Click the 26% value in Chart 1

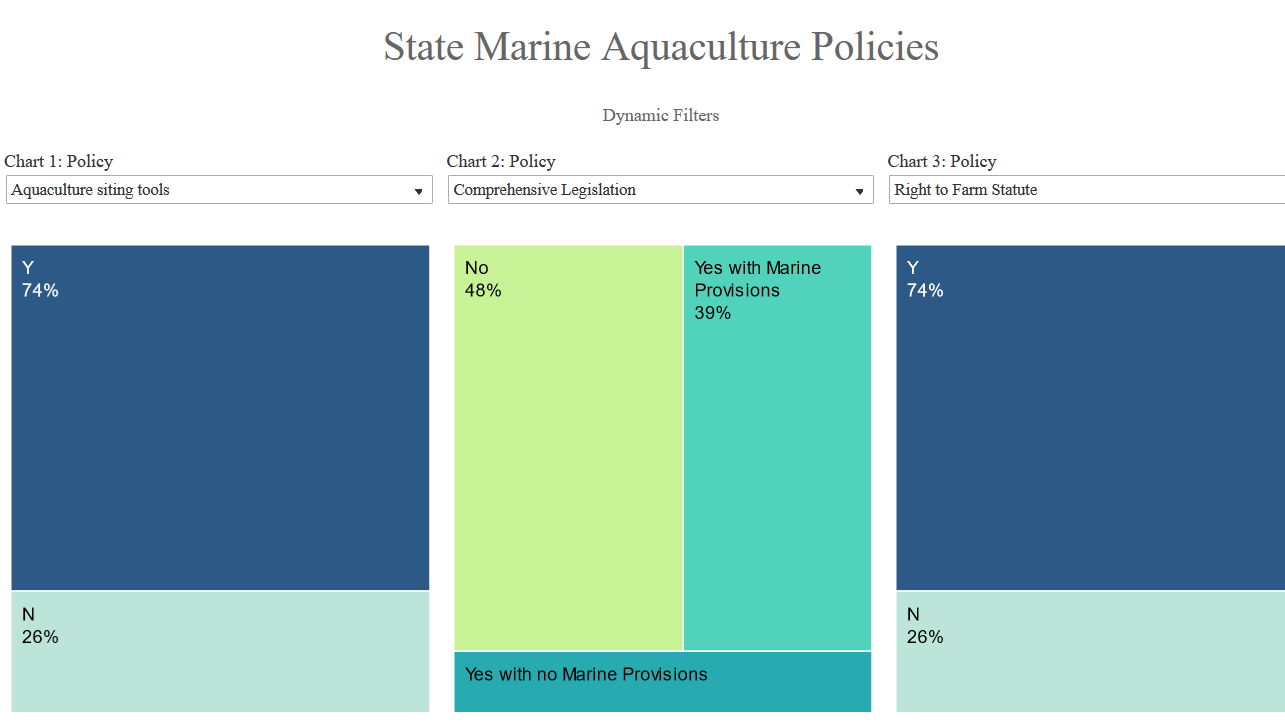[x=40, y=637]
